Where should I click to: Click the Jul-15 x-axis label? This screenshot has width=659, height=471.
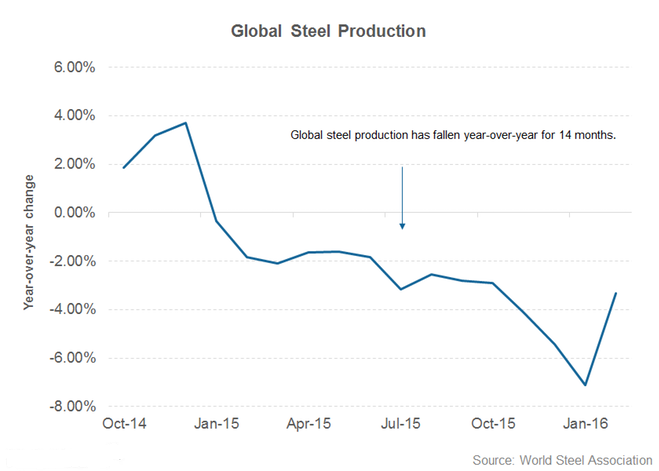pyautogui.click(x=401, y=424)
